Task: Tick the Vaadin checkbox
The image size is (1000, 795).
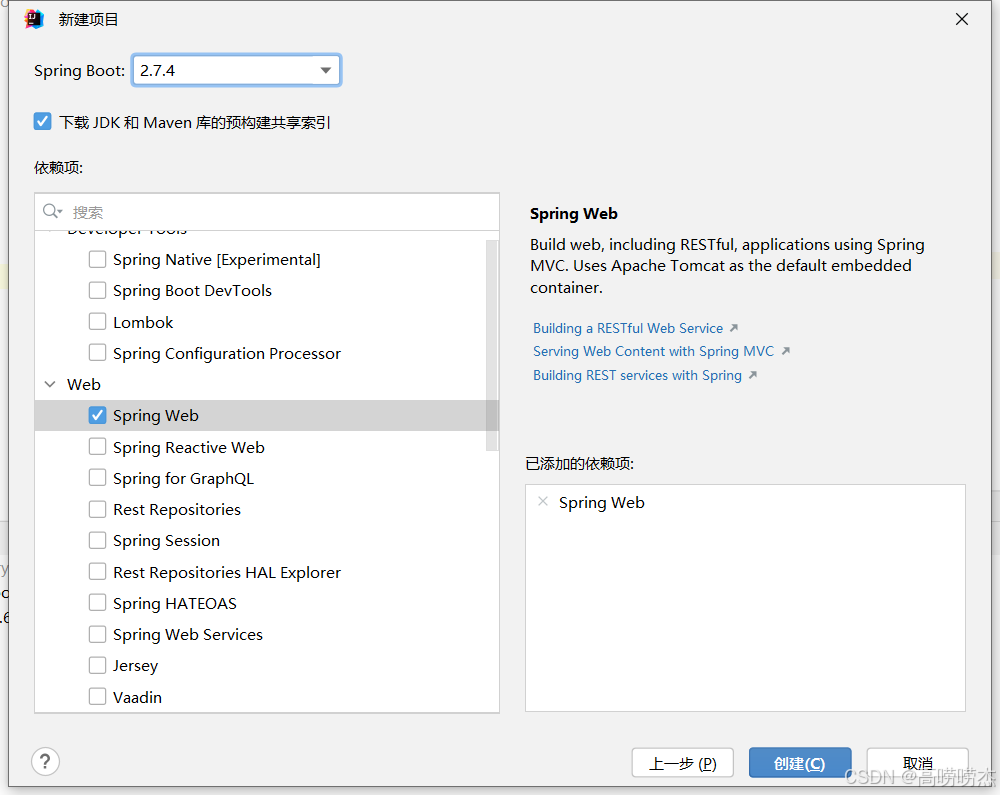Action: click(98, 696)
